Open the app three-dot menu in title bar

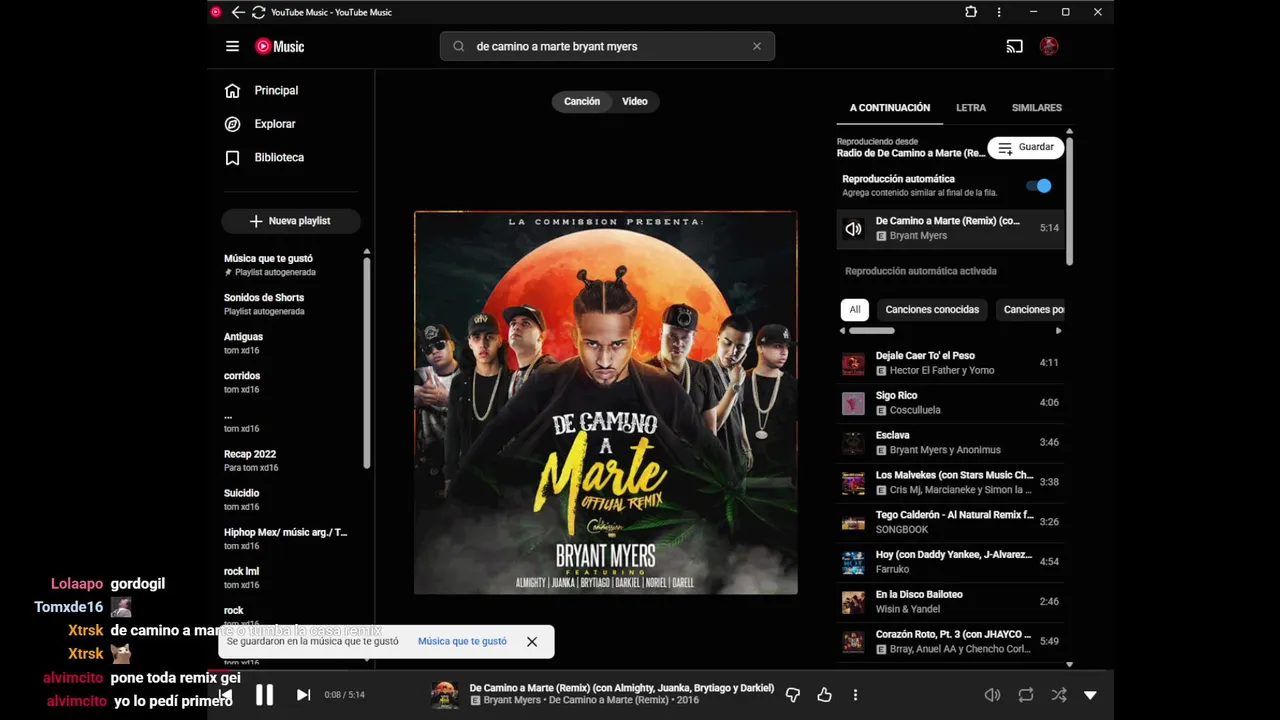click(999, 12)
